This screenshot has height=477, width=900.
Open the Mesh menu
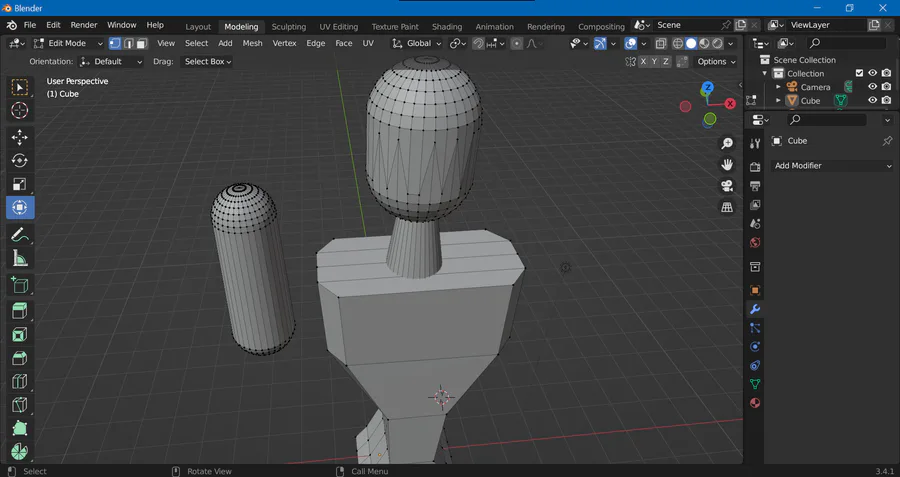[252, 43]
